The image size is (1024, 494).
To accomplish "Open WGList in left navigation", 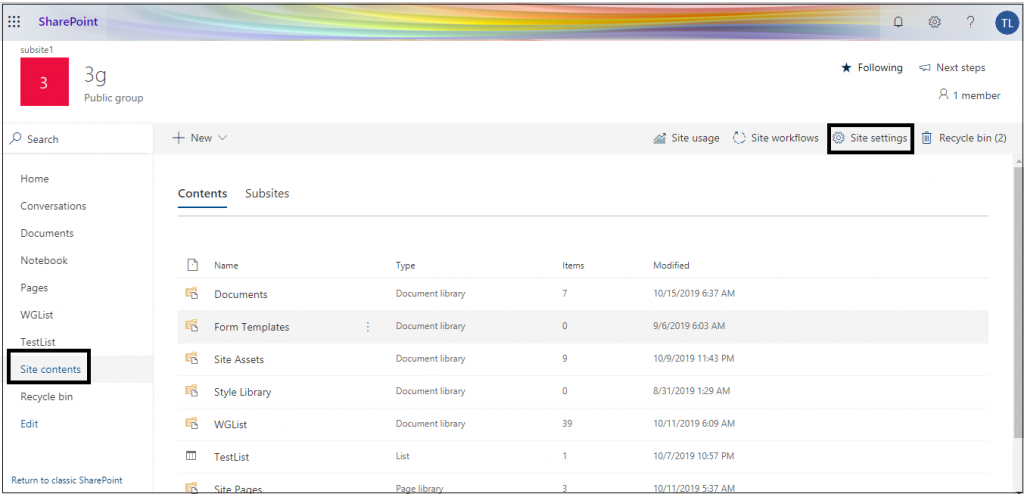I will [x=37, y=315].
